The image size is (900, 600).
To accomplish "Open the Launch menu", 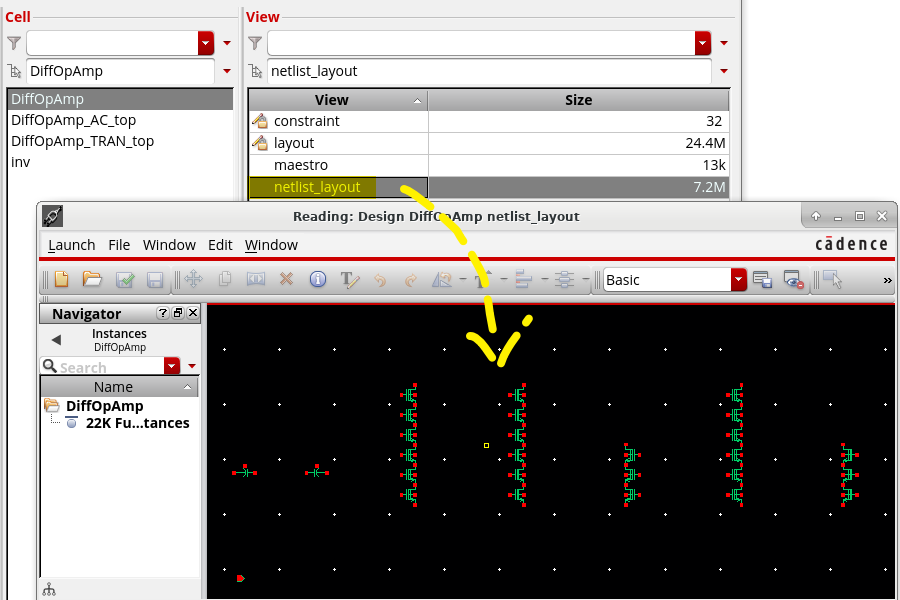I will [x=72, y=245].
